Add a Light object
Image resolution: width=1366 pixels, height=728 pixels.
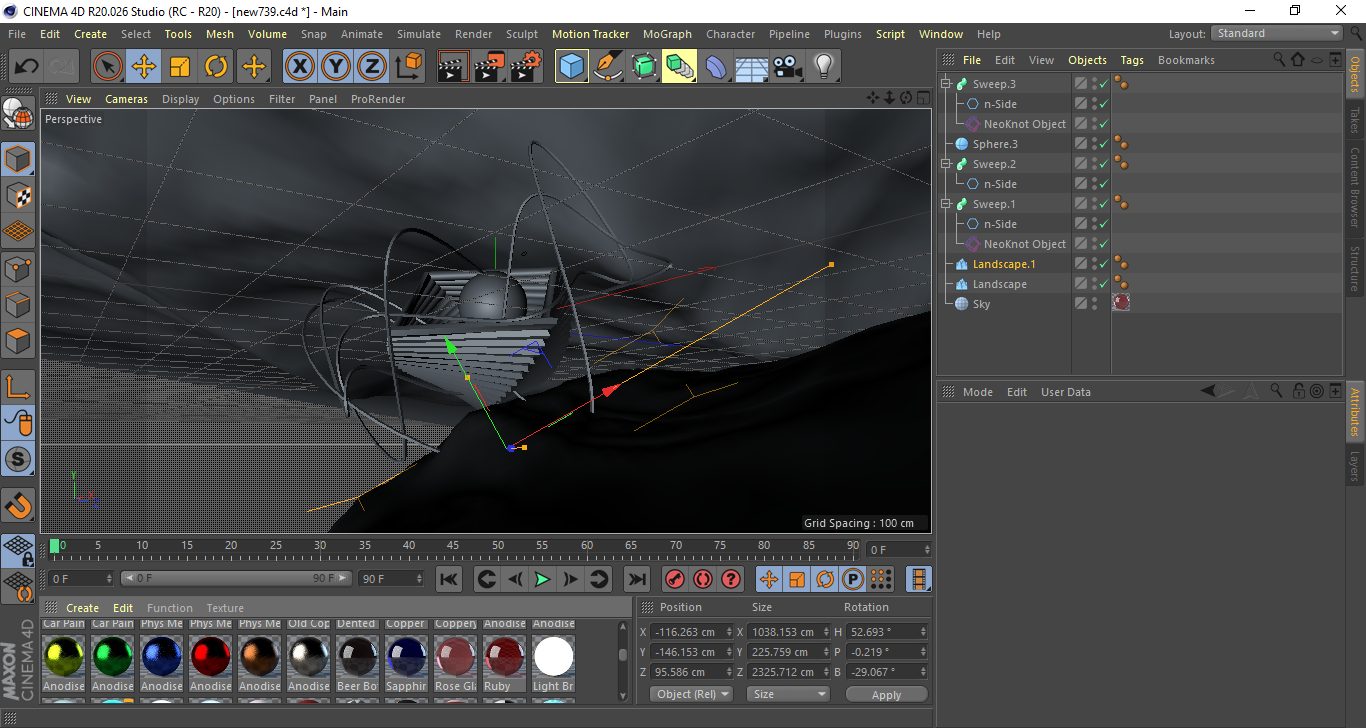(823, 67)
